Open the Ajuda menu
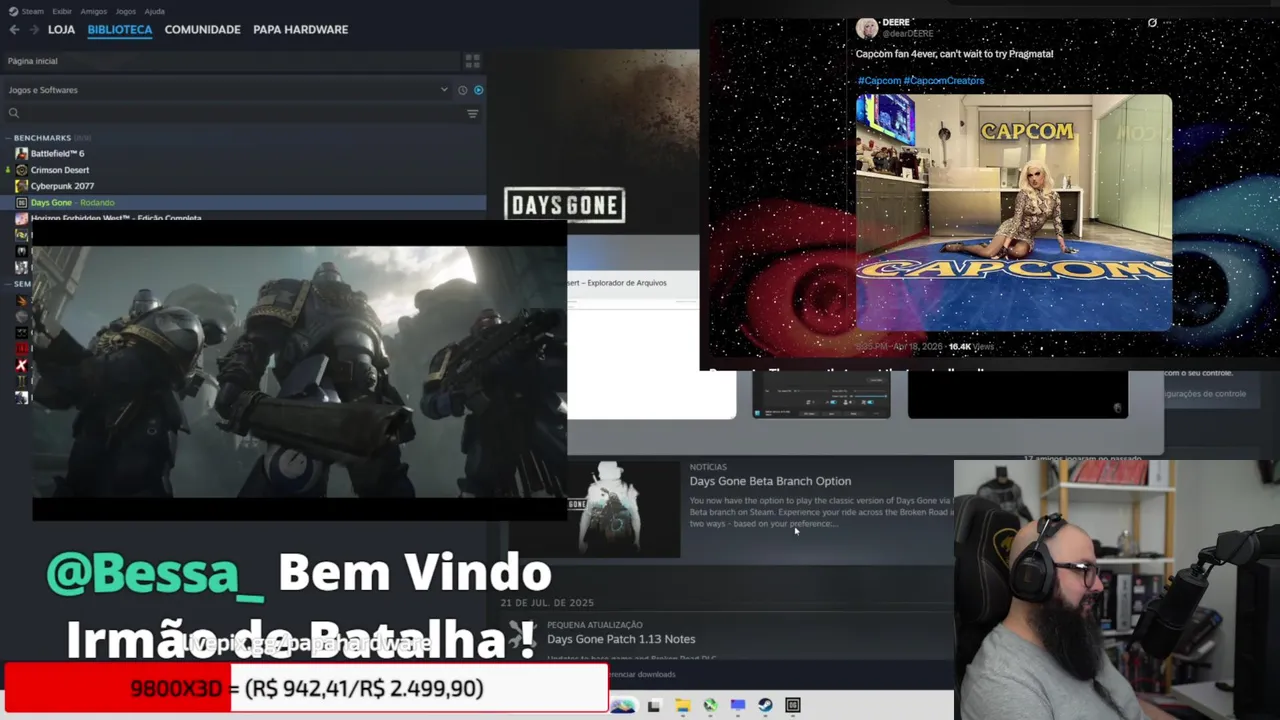 [155, 12]
